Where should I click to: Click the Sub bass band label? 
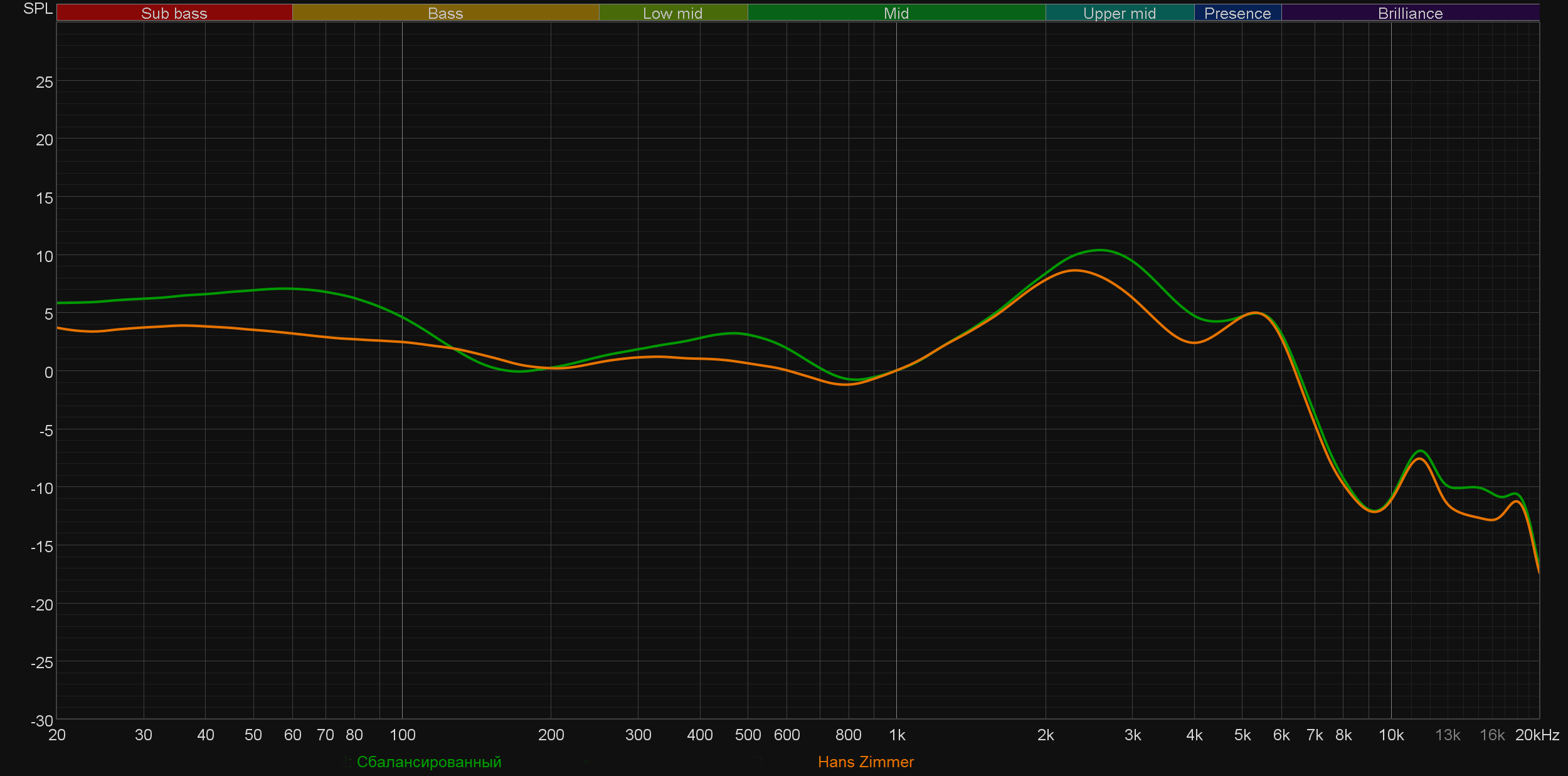(174, 13)
